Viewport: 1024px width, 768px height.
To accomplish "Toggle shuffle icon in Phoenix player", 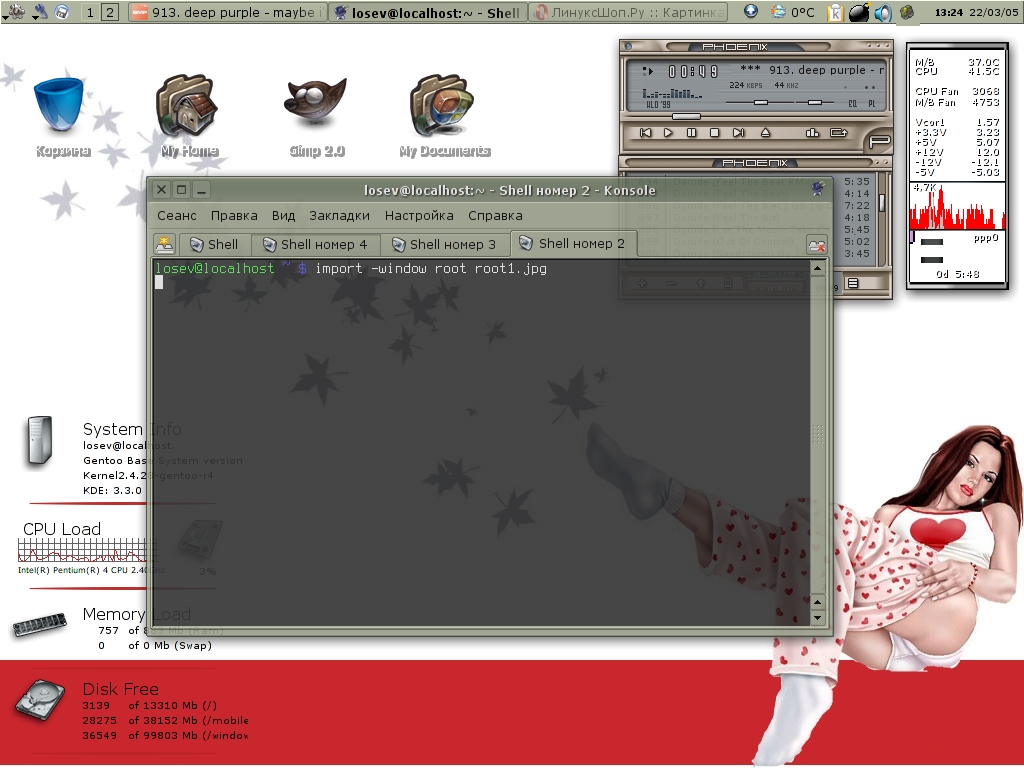I will tap(812, 133).
